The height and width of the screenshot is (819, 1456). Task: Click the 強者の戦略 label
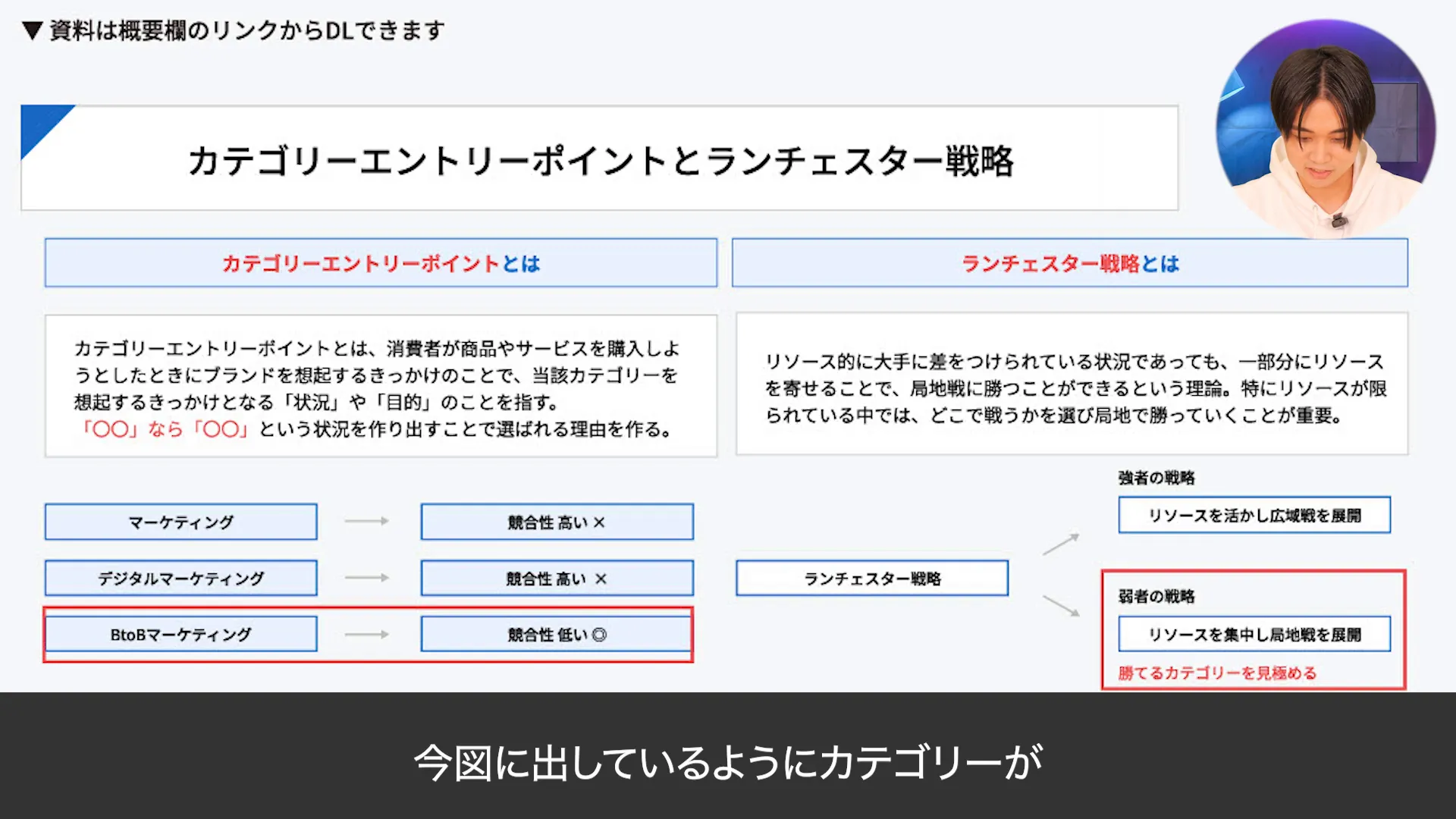pyautogui.click(x=1156, y=478)
